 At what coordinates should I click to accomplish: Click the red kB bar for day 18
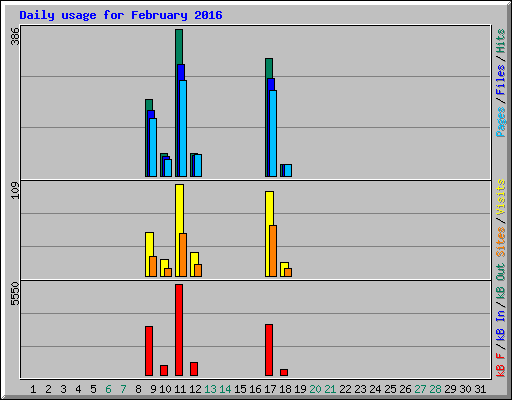click(x=284, y=372)
